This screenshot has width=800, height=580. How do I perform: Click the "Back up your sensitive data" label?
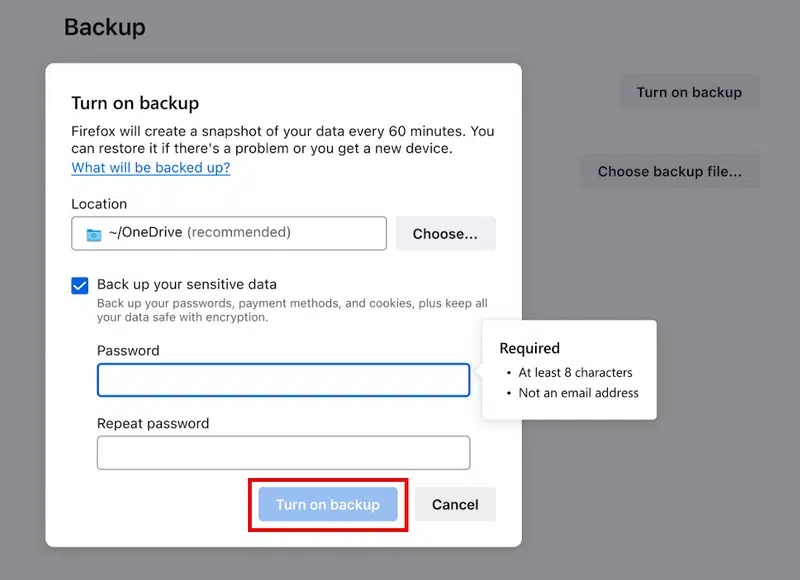click(187, 284)
